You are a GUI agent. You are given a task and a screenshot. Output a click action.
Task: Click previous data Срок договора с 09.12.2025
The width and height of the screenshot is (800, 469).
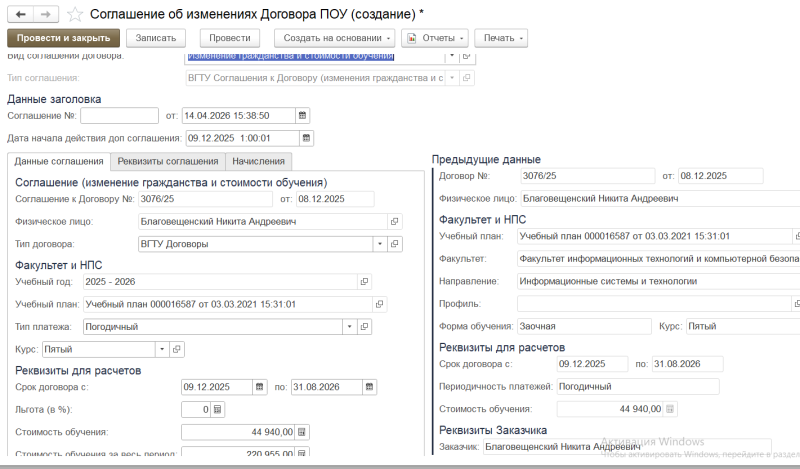click(592, 364)
